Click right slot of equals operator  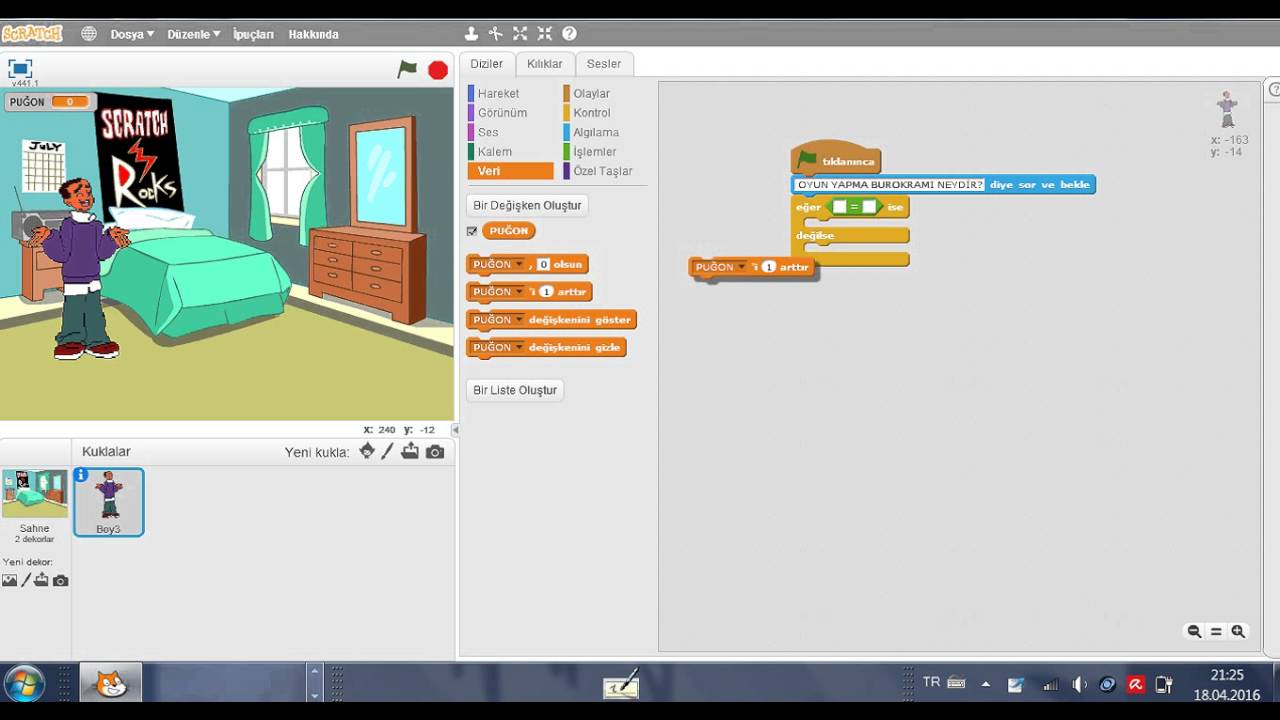(869, 207)
